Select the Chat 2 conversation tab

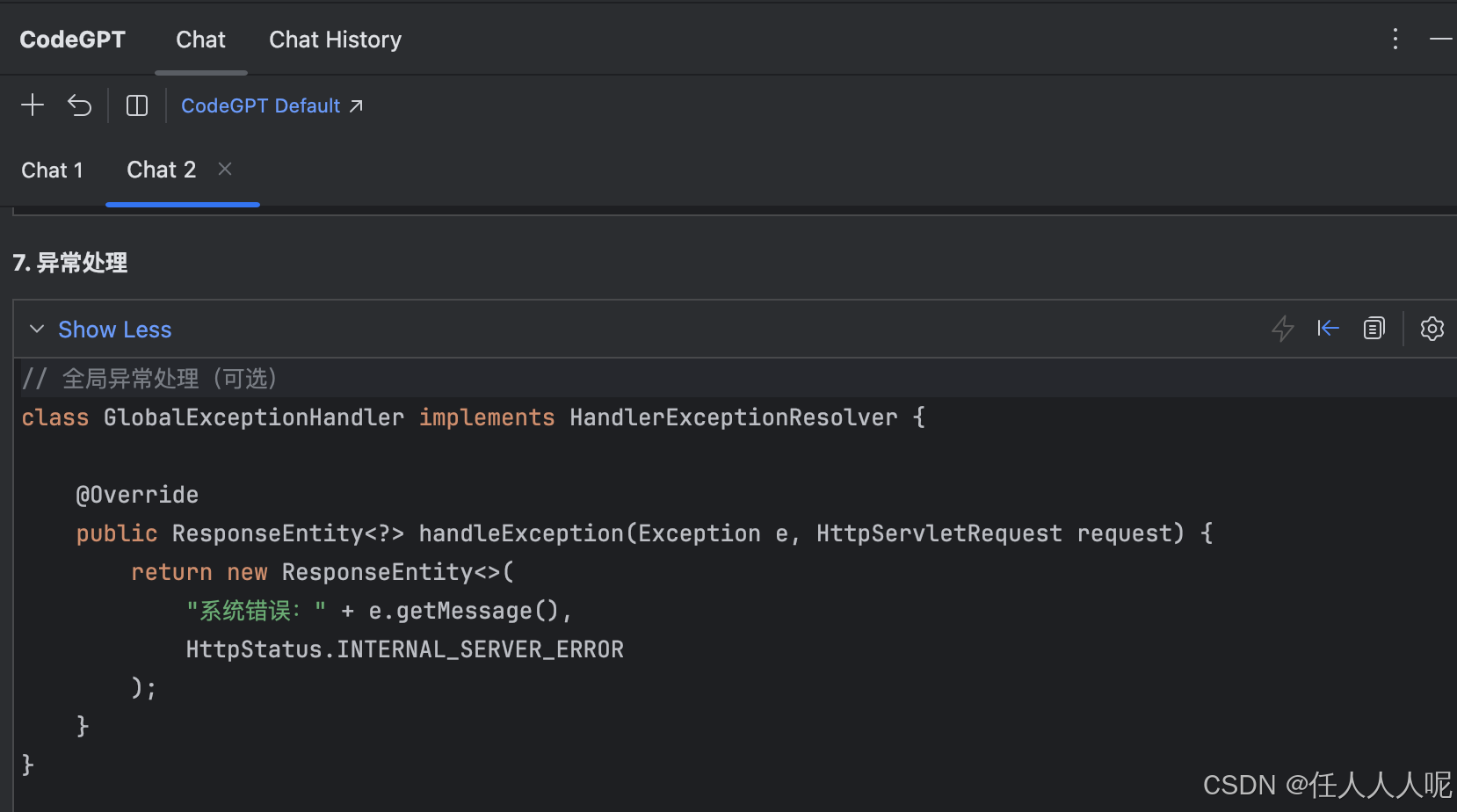click(162, 170)
